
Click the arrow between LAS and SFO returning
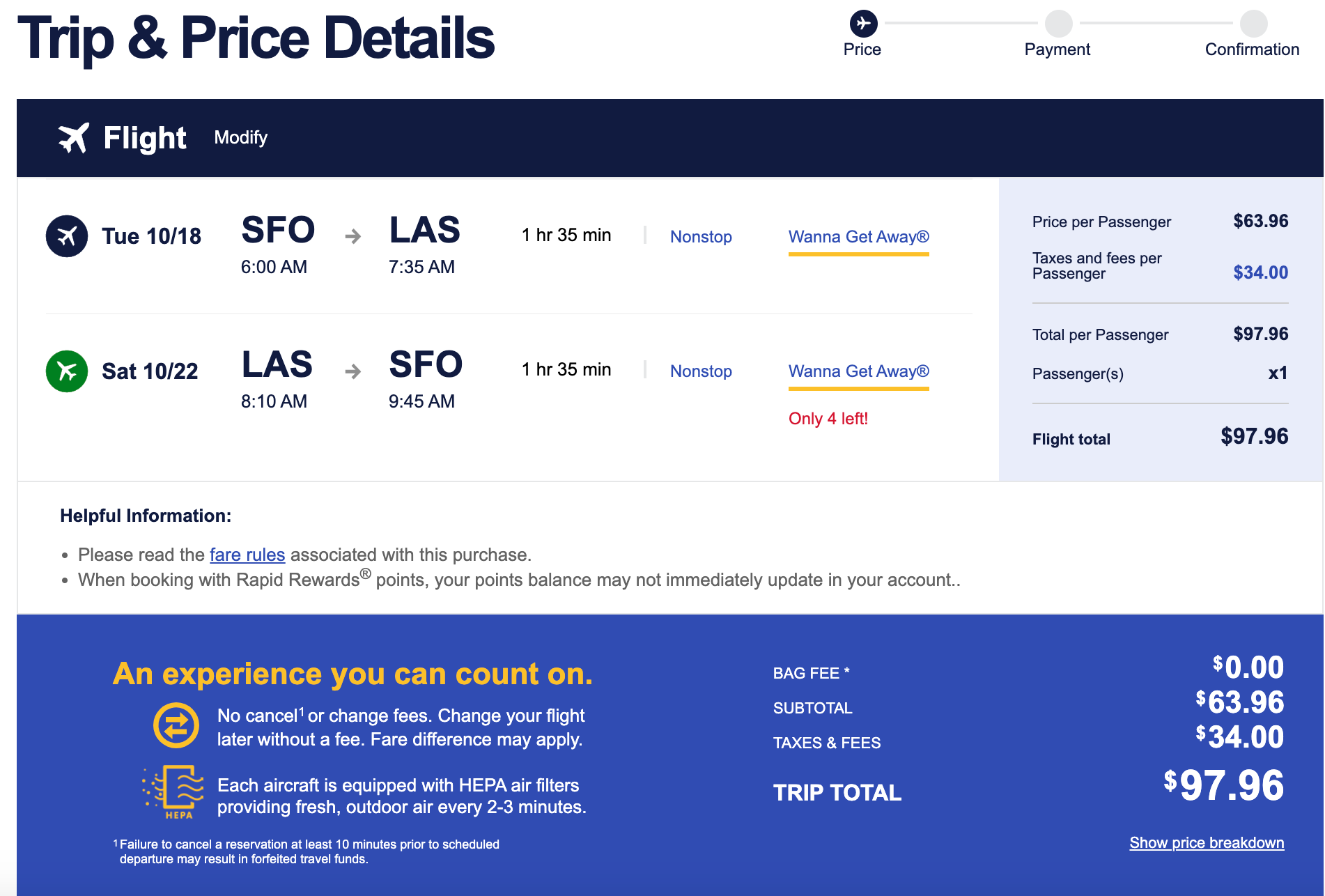(352, 371)
